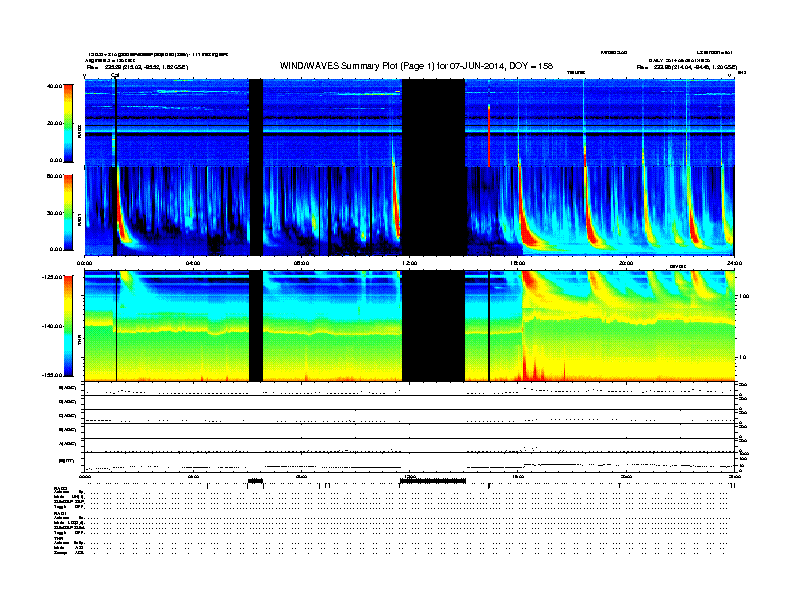Click the RAD2 settings header at bottom left

(x=61, y=488)
